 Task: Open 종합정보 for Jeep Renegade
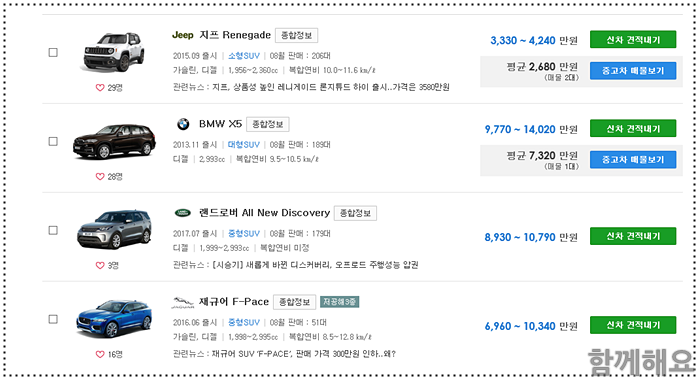click(296, 35)
